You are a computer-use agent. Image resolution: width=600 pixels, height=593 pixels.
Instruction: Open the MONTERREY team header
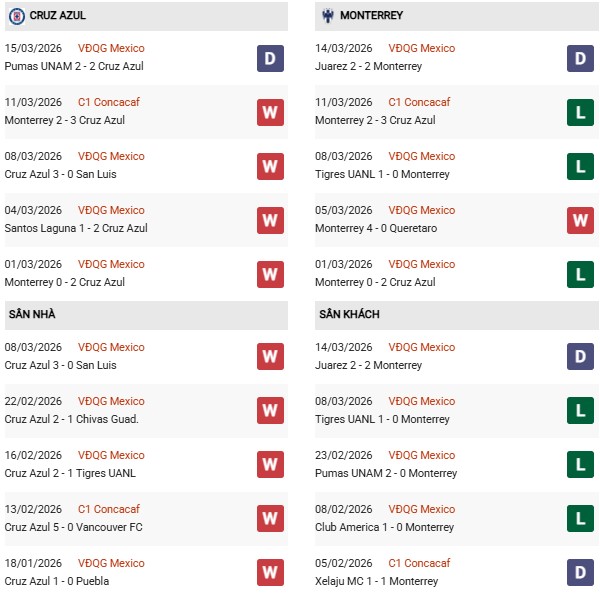pos(371,16)
